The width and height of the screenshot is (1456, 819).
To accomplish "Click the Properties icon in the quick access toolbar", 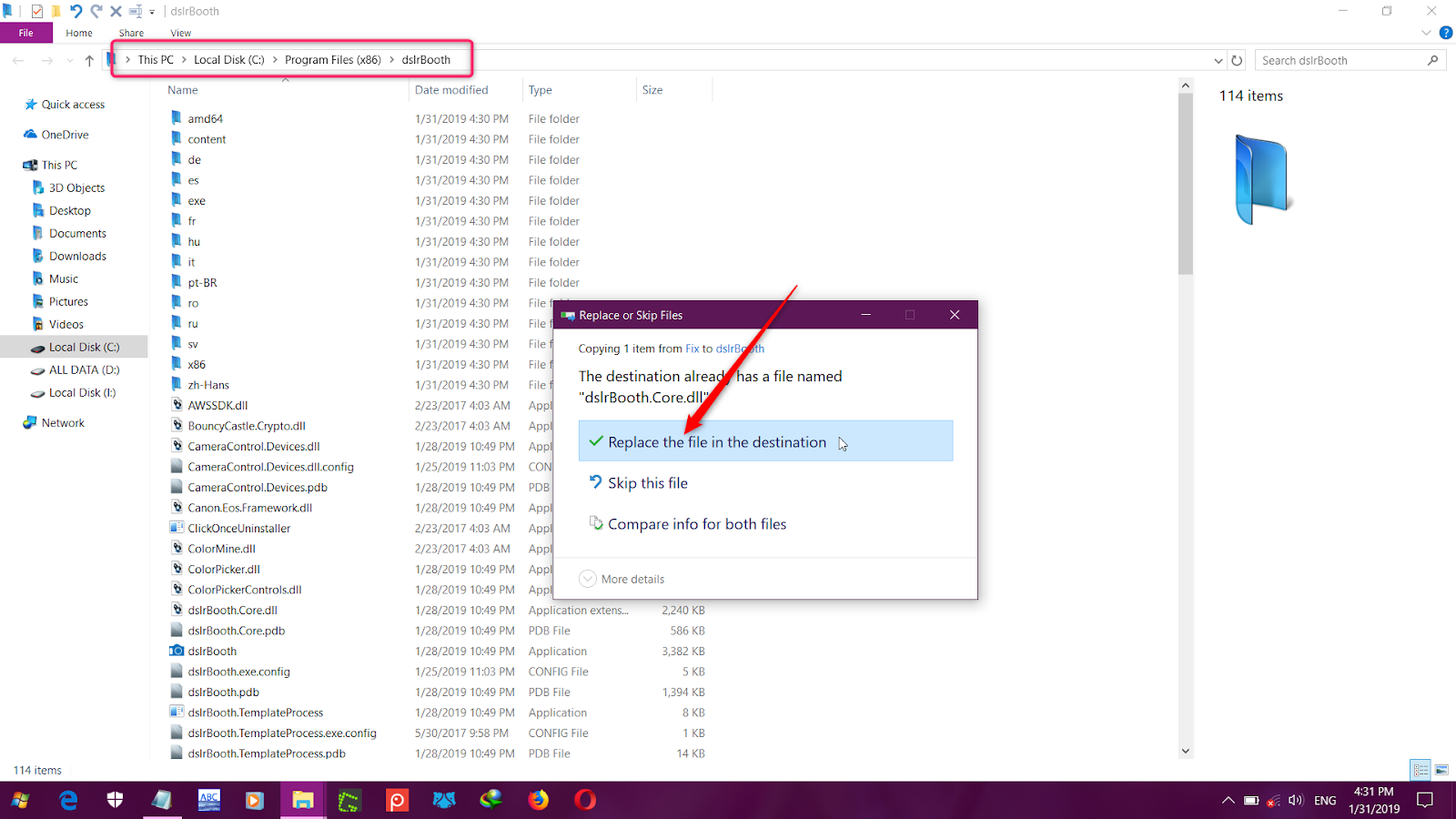I will coord(36,11).
